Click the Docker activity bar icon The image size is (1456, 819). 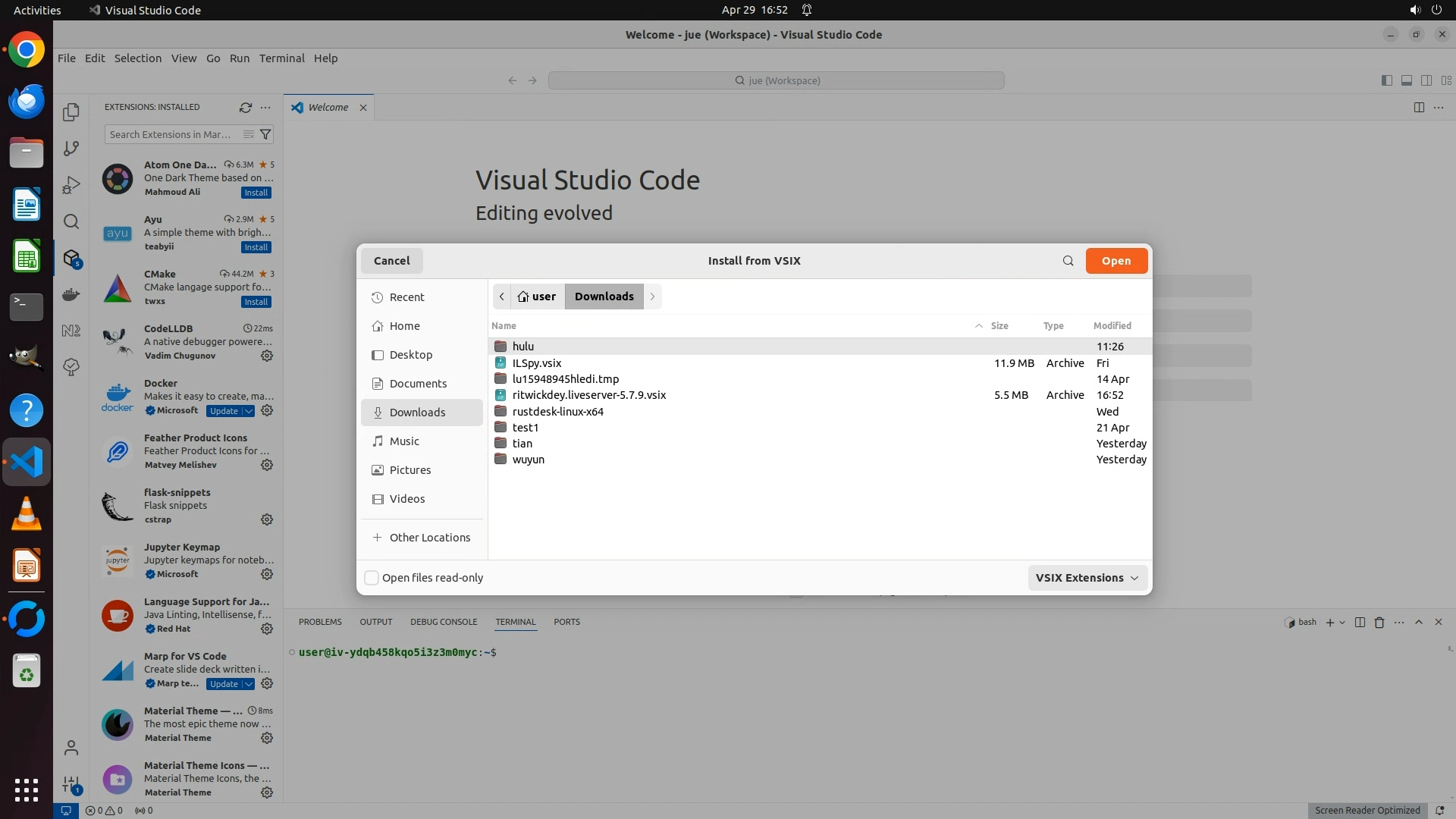[x=71, y=294]
